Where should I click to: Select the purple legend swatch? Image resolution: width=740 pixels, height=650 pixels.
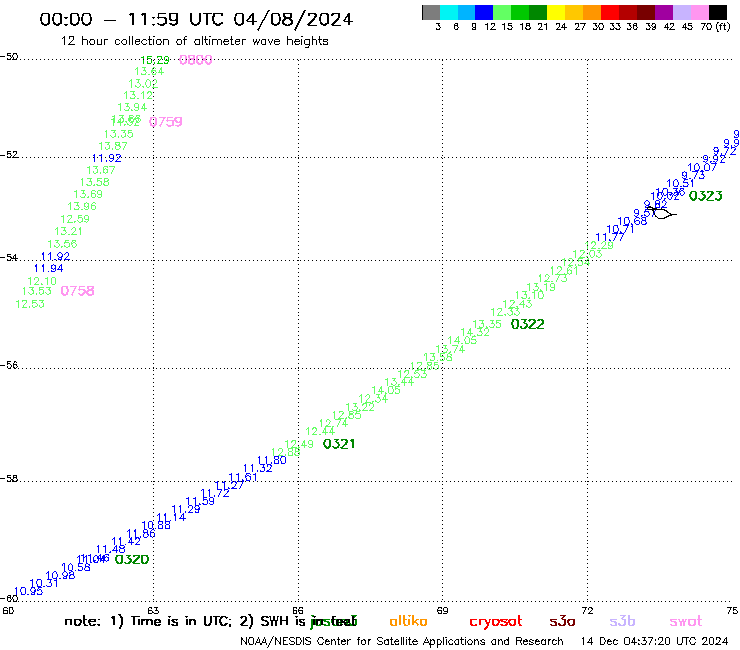664,12
